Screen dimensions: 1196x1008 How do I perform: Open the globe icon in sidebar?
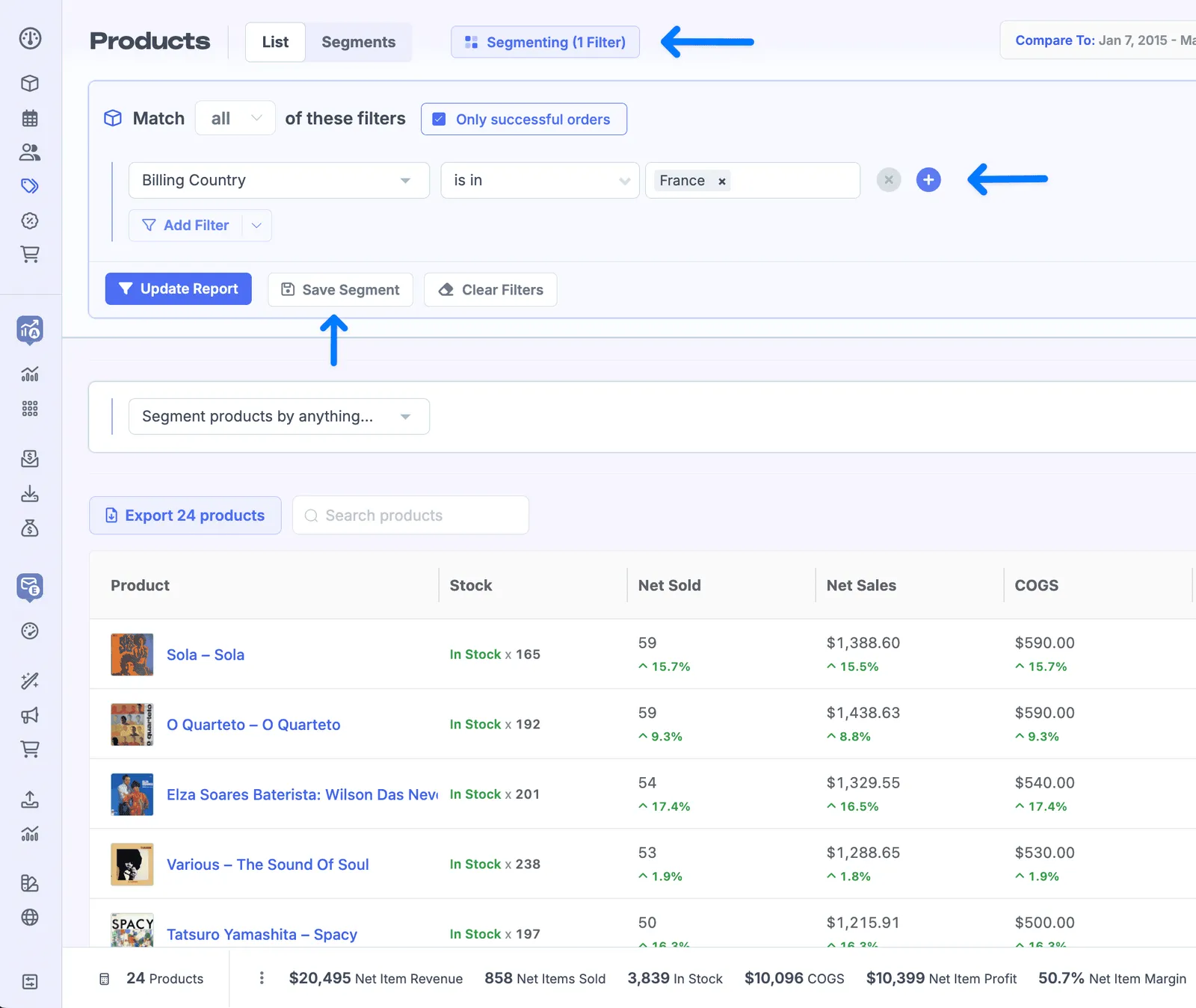(x=30, y=918)
